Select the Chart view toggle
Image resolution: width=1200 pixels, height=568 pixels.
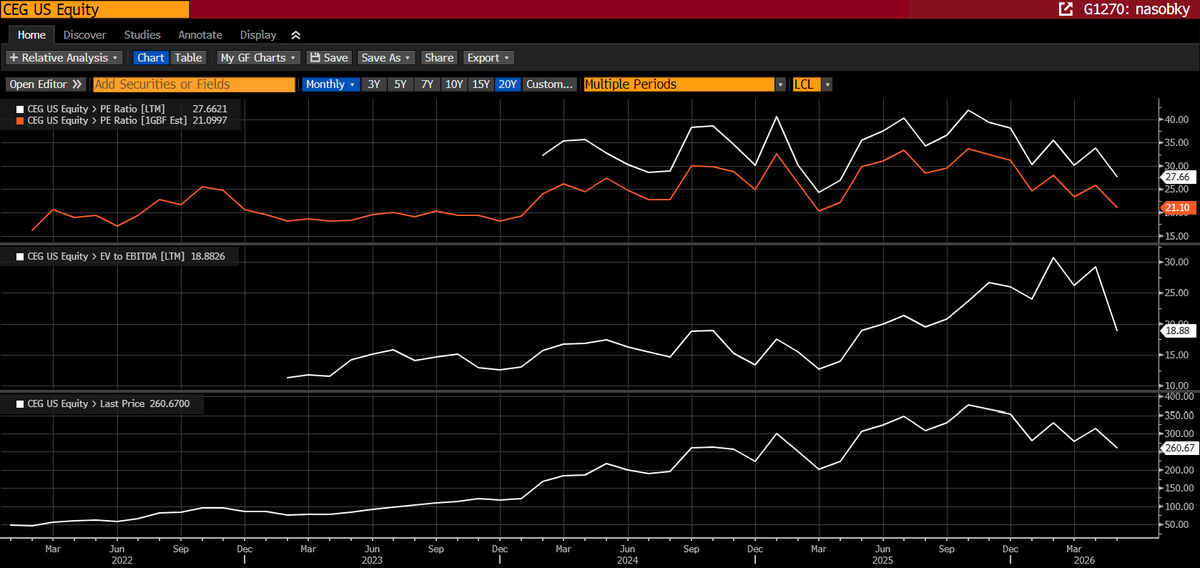pos(151,58)
